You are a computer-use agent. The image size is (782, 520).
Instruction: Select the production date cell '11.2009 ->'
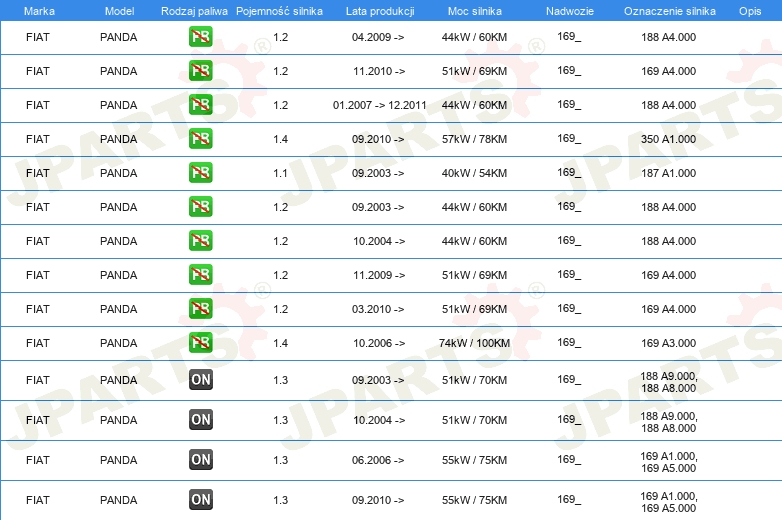pos(379,275)
